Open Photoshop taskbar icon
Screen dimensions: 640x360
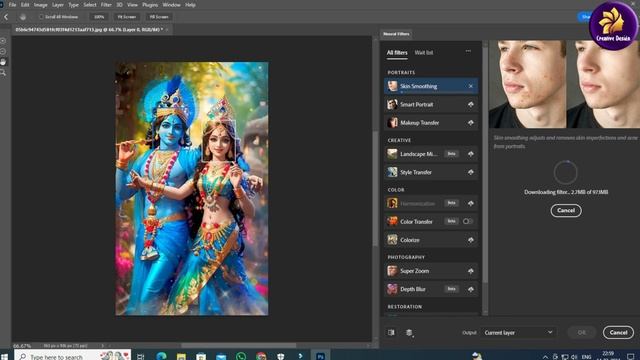click(x=321, y=356)
